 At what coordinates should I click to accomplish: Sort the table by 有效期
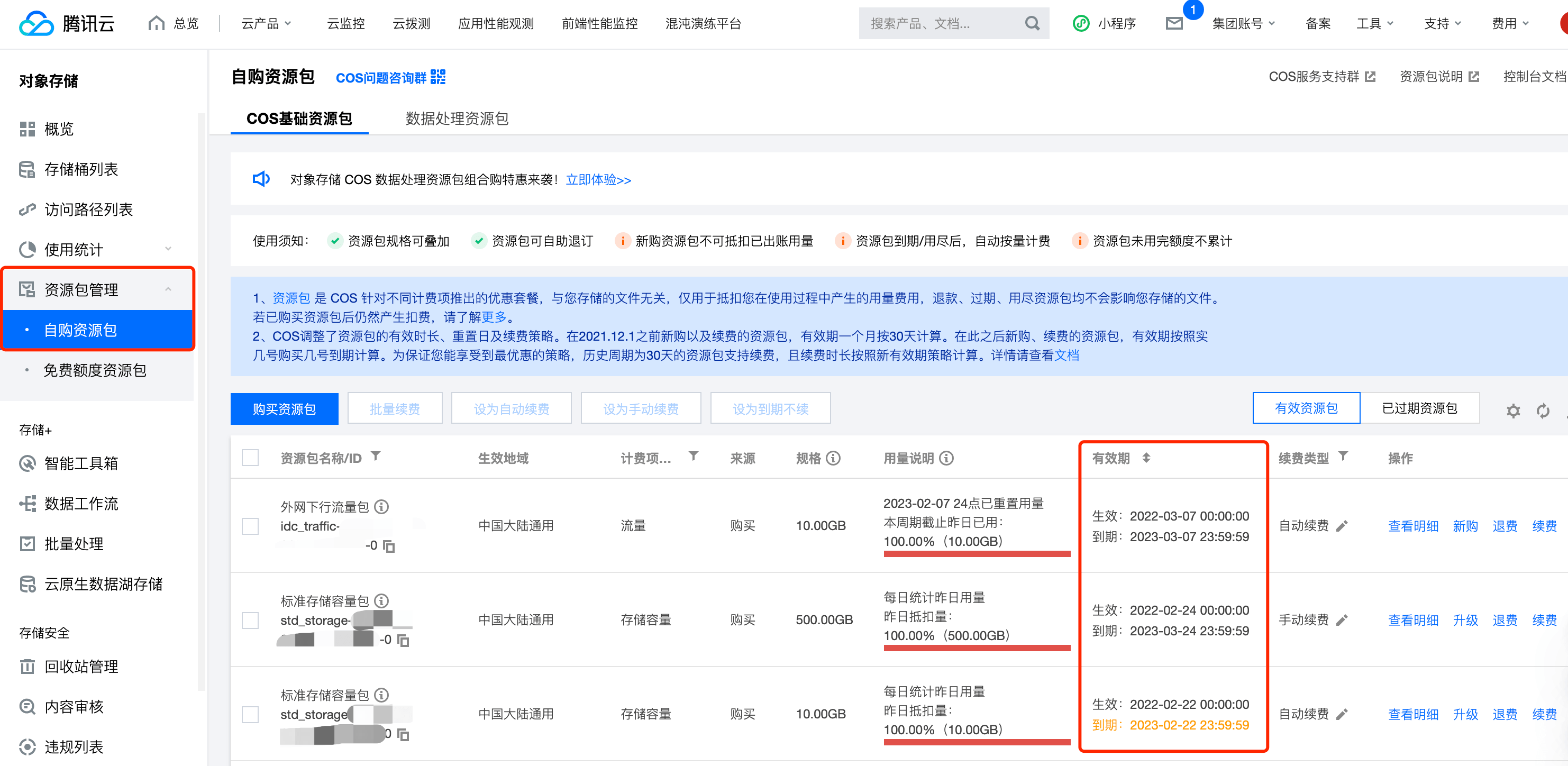click(x=1145, y=458)
